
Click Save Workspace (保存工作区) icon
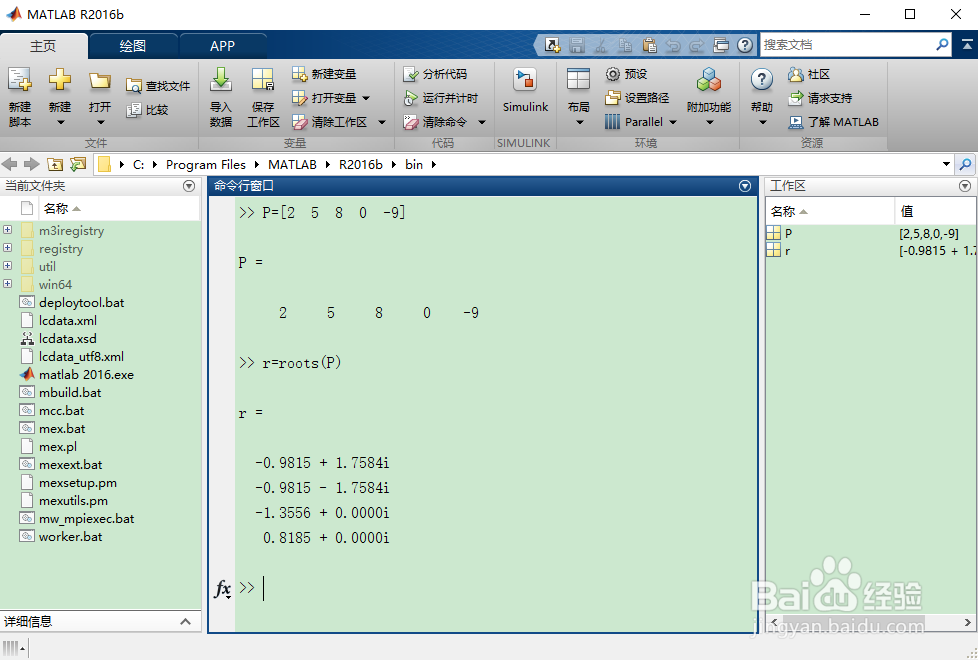pos(263,80)
